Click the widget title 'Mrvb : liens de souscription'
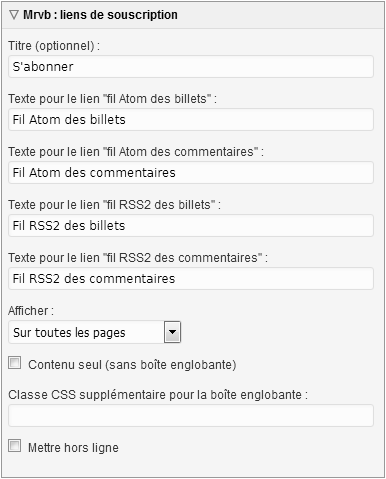This screenshot has width=386, height=479. (100, 15)
